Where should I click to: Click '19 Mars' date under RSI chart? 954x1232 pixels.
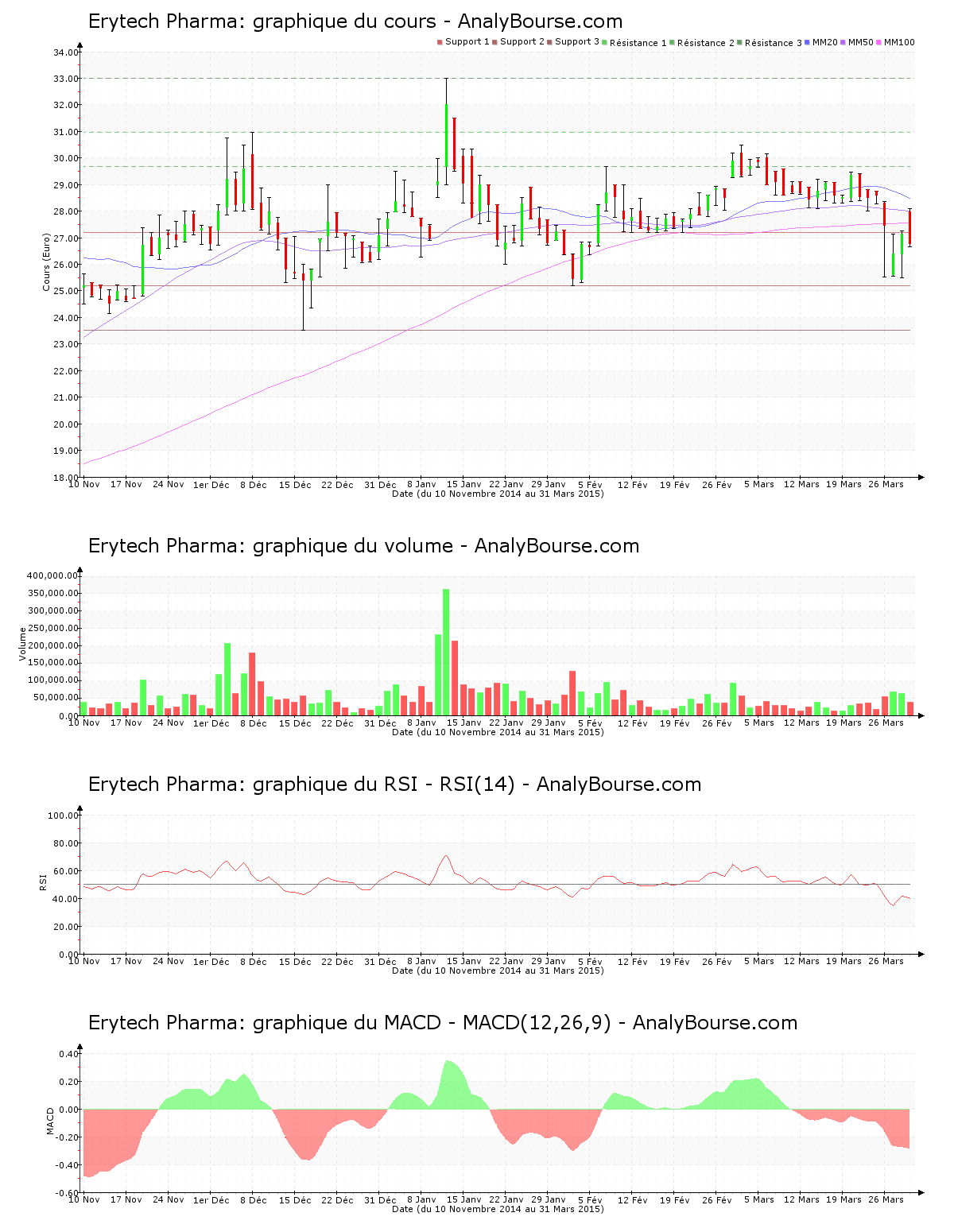click(x=843, y=961)
